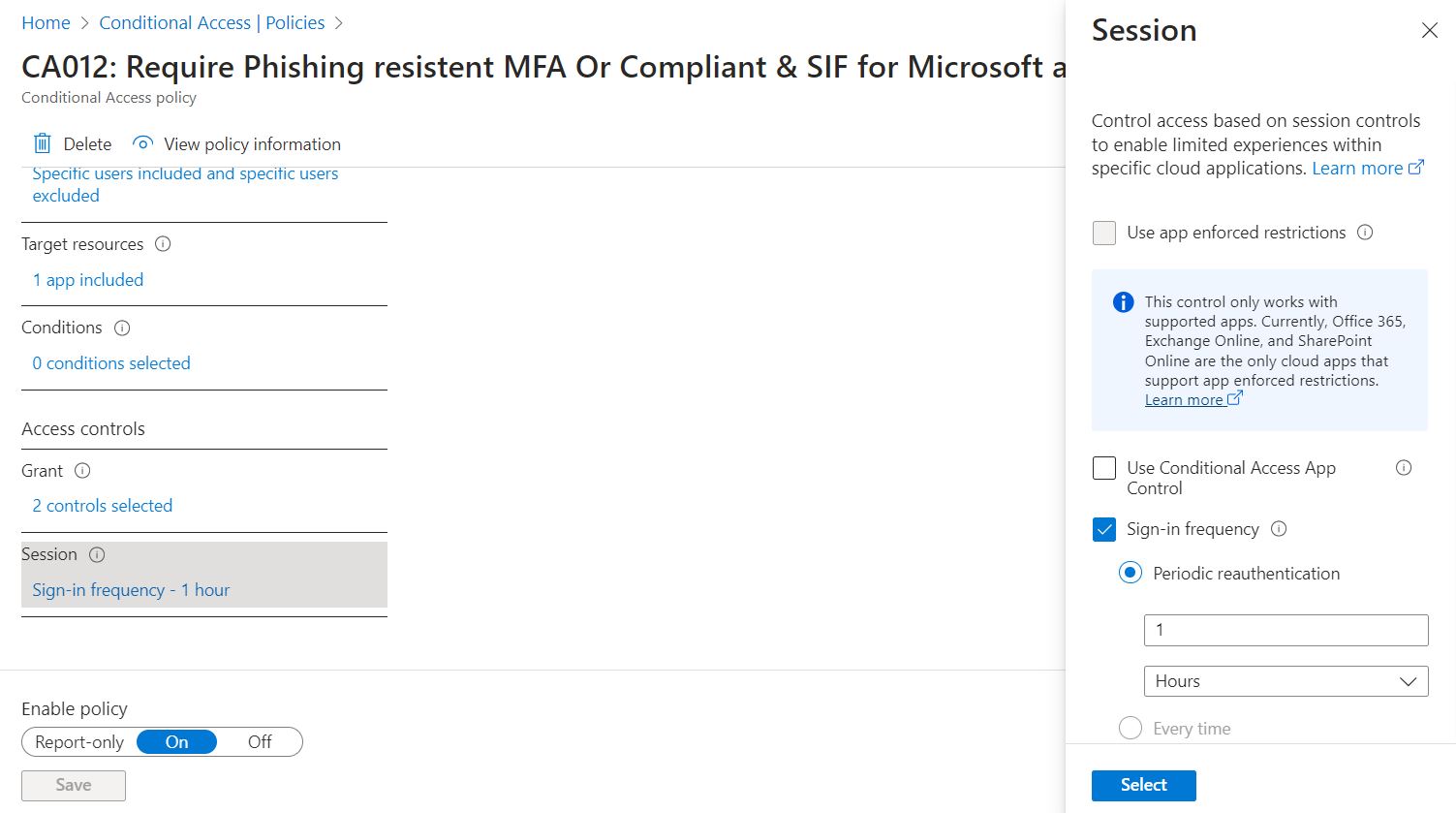Open Conditional Access | Policies breadcrumb

click(x=212, y=22)
